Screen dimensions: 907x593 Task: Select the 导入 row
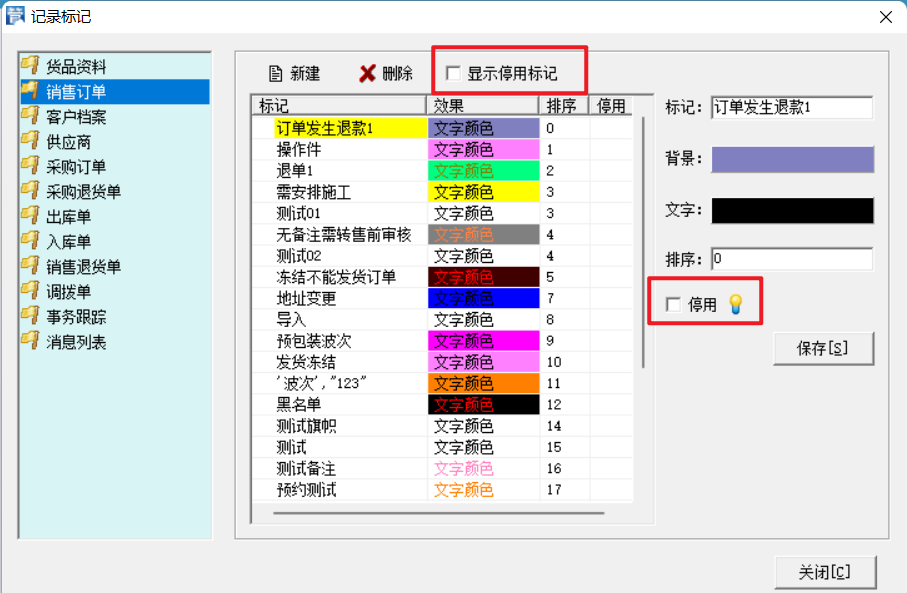443,319
